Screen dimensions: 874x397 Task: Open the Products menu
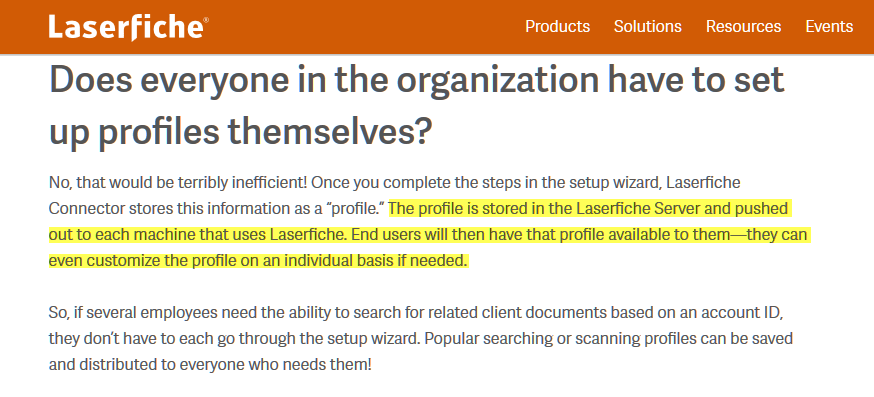pos(557,26)
